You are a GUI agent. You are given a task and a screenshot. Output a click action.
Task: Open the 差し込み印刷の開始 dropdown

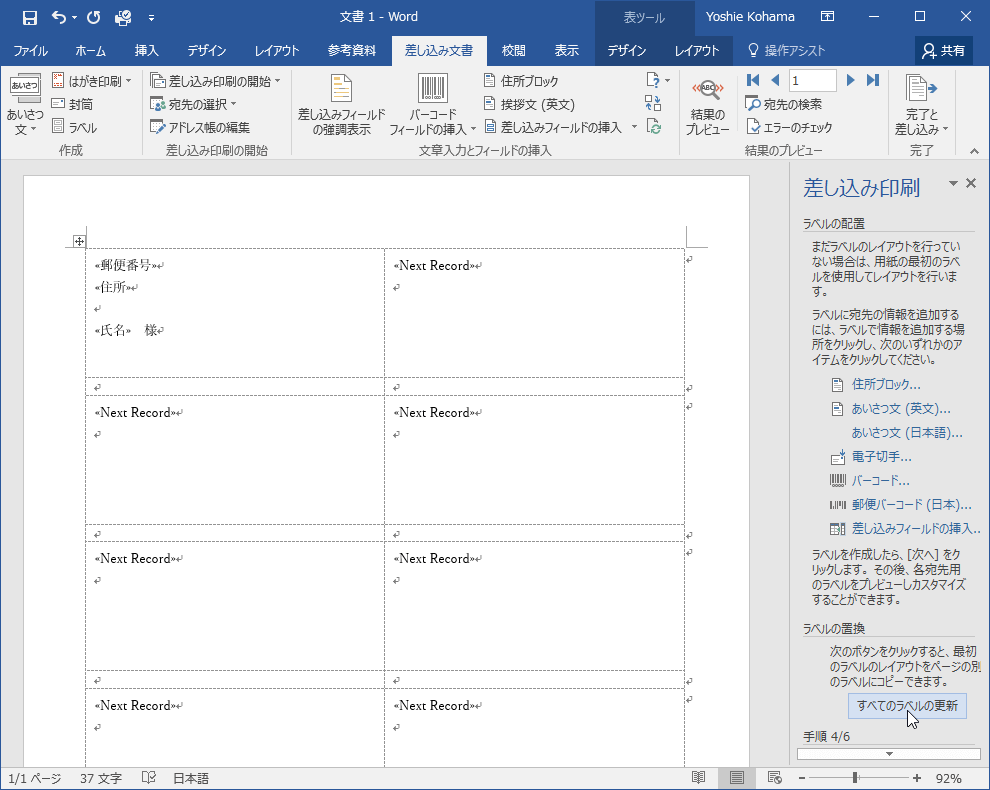pyautogui.click(x=215, y=81)
